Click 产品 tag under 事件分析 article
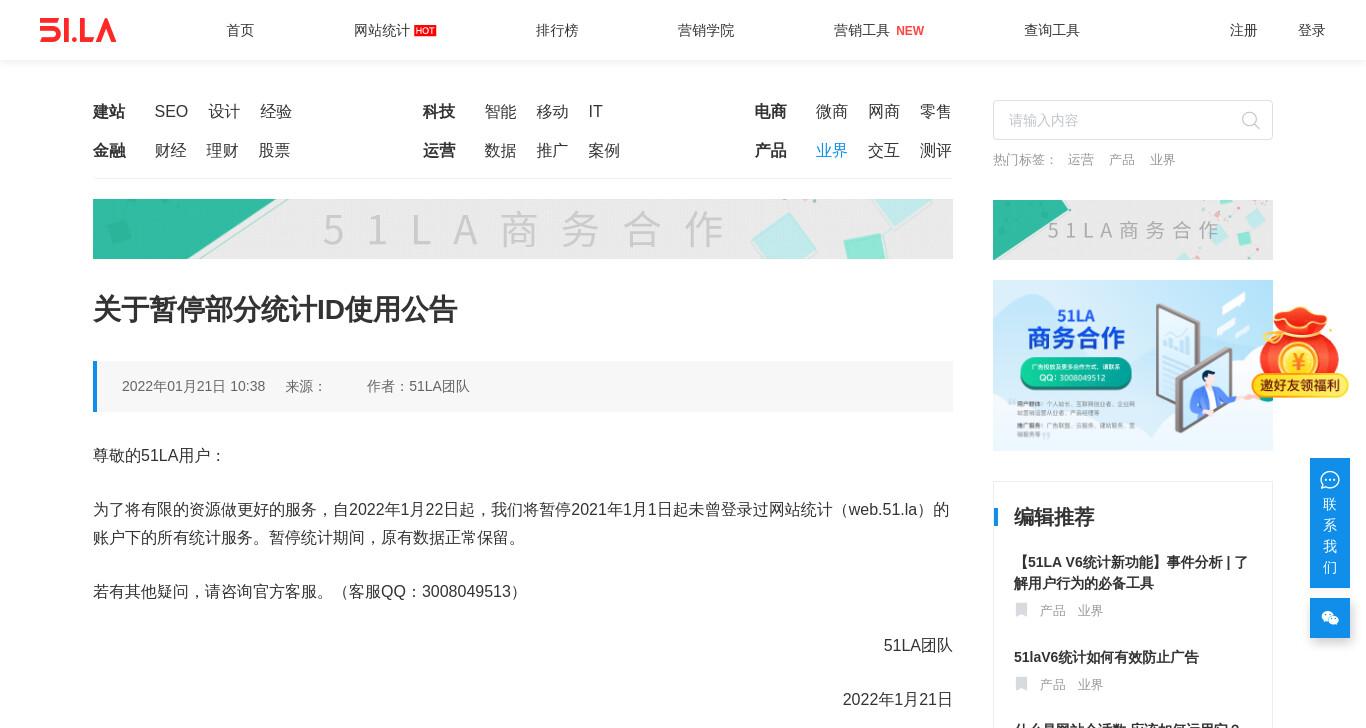The height and width of the screenshot is (728, 1366). coord(1052,611)
